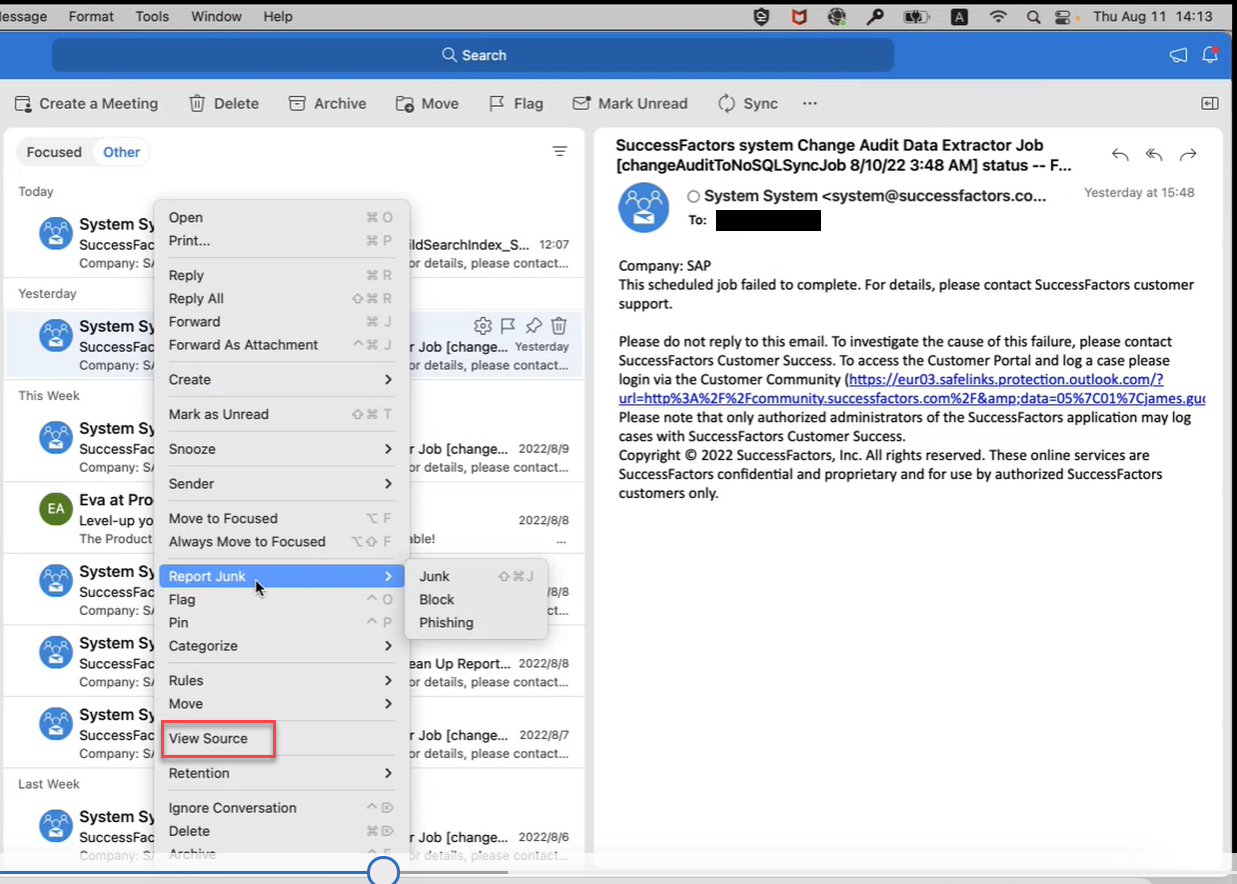1237x884 pixels.
Task: Open the Window menu in menu bar
Action: point(216,16)
